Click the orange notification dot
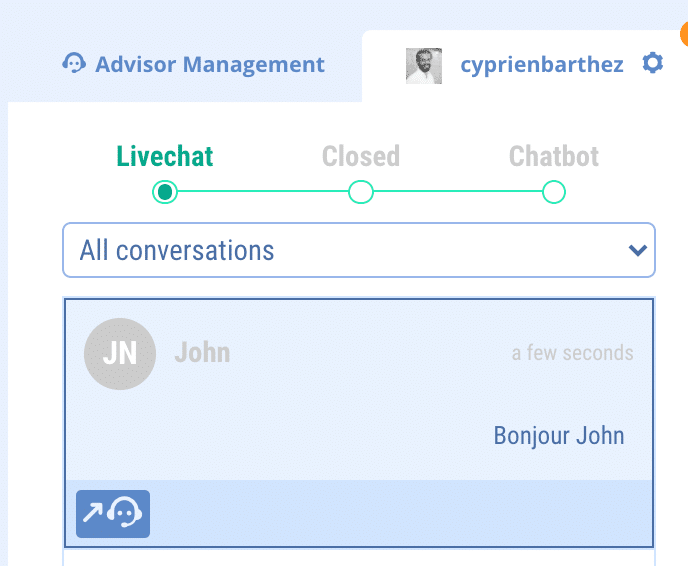Image resolution: width=688 pixels, height=566 pixels. coord(684,33)
